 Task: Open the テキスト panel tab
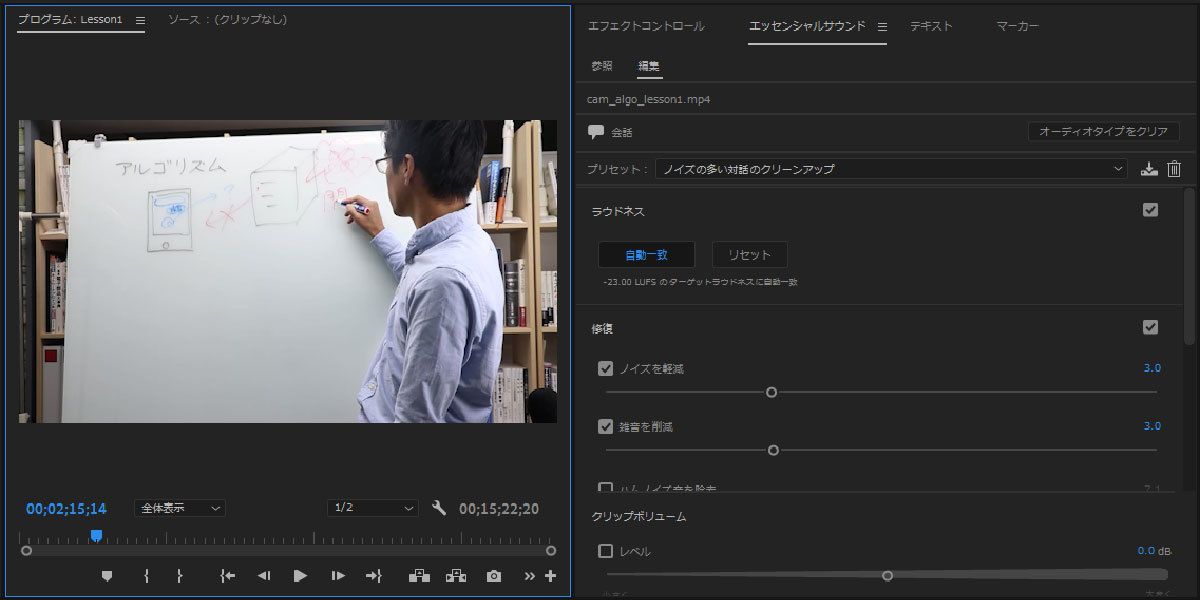click(x=931, y=26)
